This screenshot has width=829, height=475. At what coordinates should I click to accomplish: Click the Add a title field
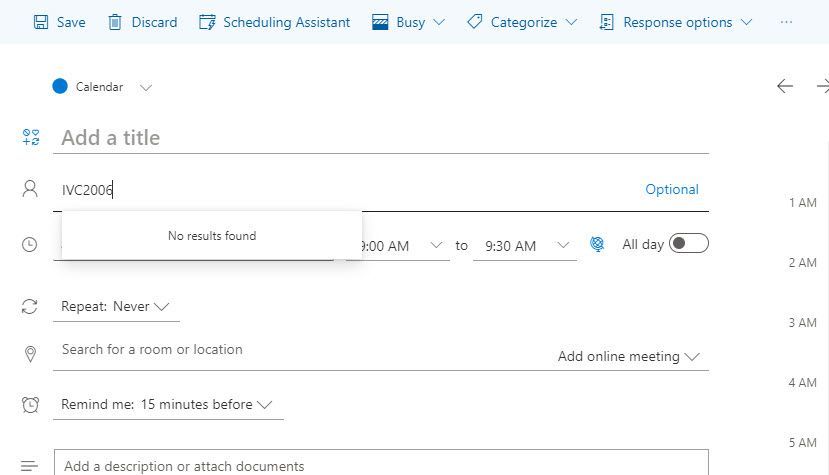point(380,138)
